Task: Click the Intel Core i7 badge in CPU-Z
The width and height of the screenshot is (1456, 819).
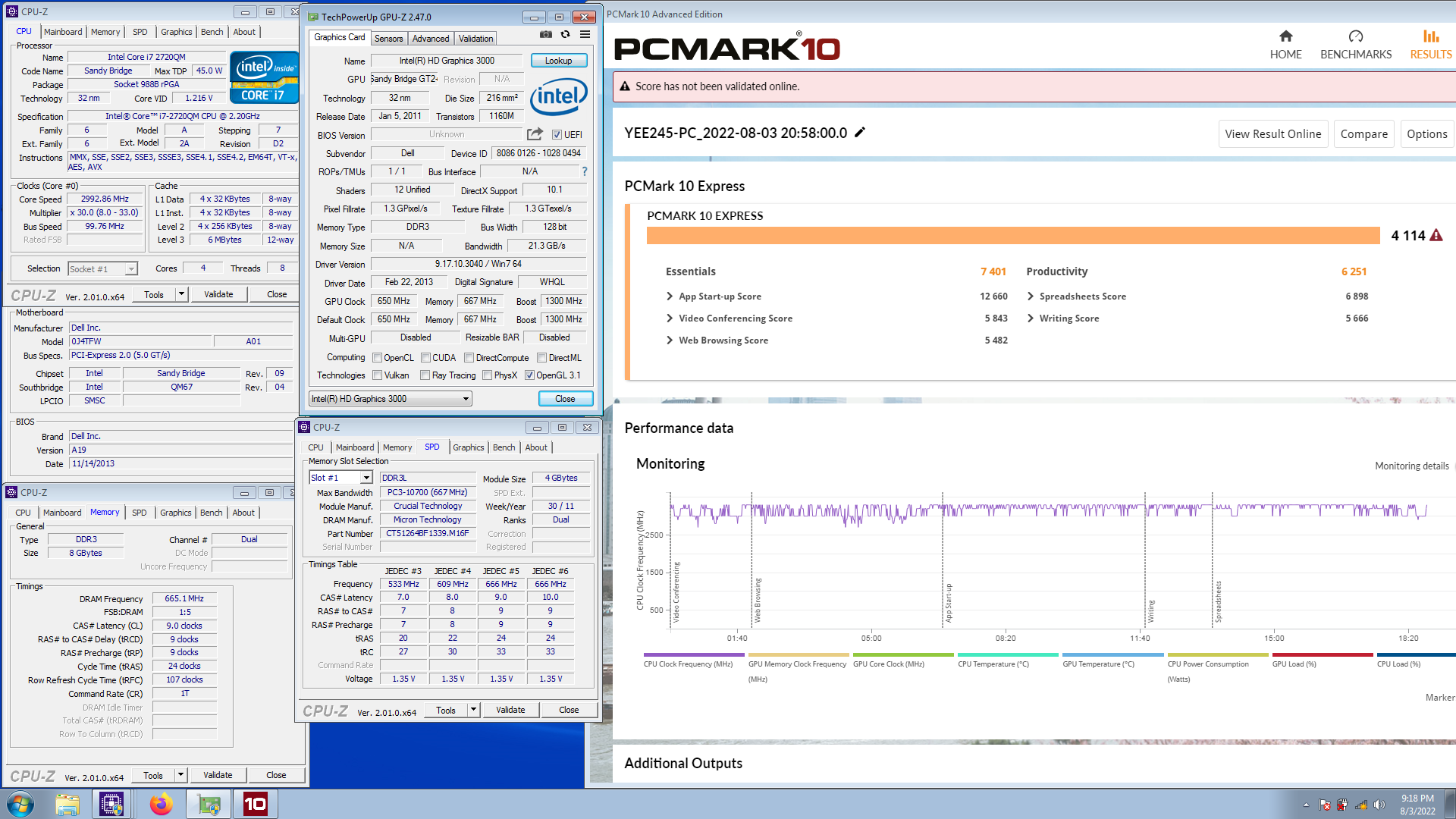Action: (x=264, y=77)
